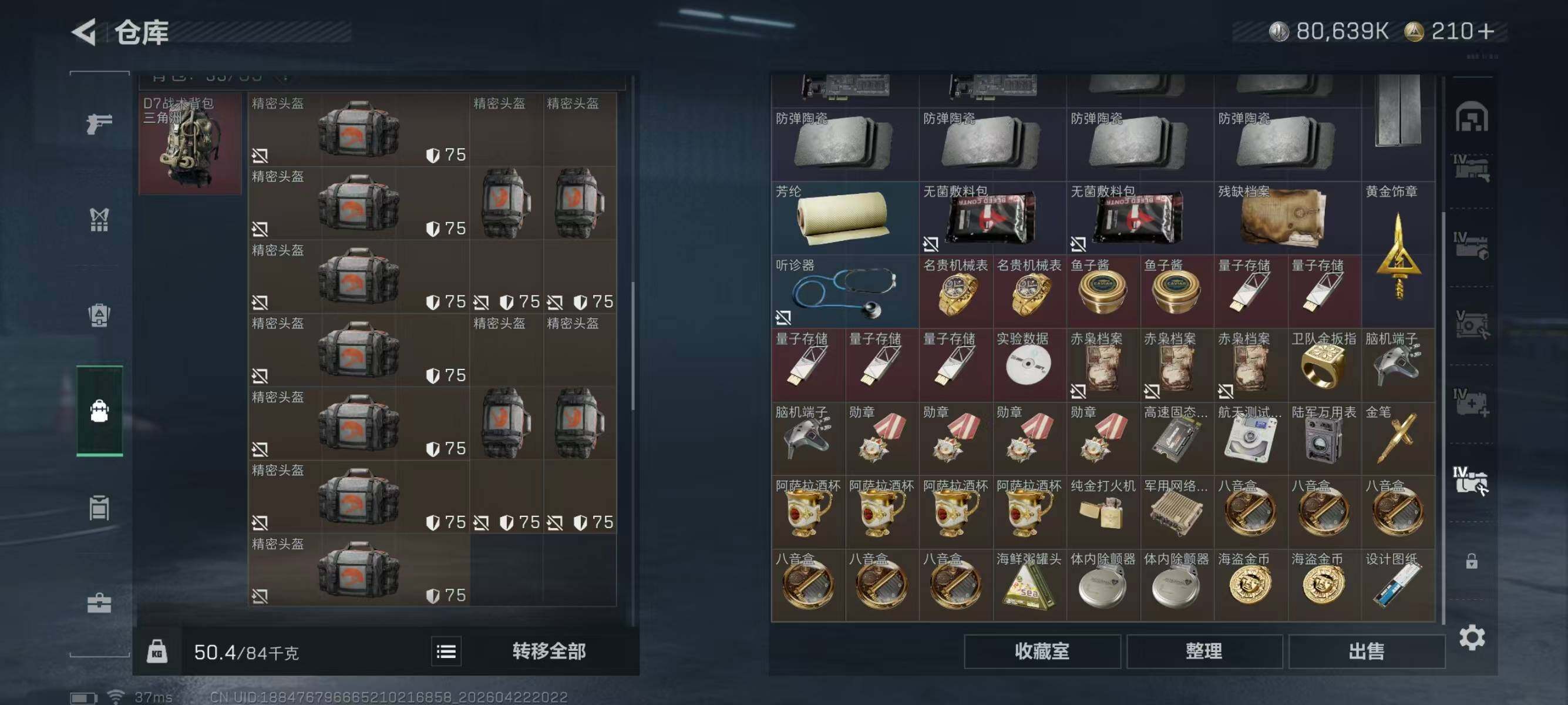
Task: Select the D7战术背包 backpack slot
Action: (x=190, y=144)
